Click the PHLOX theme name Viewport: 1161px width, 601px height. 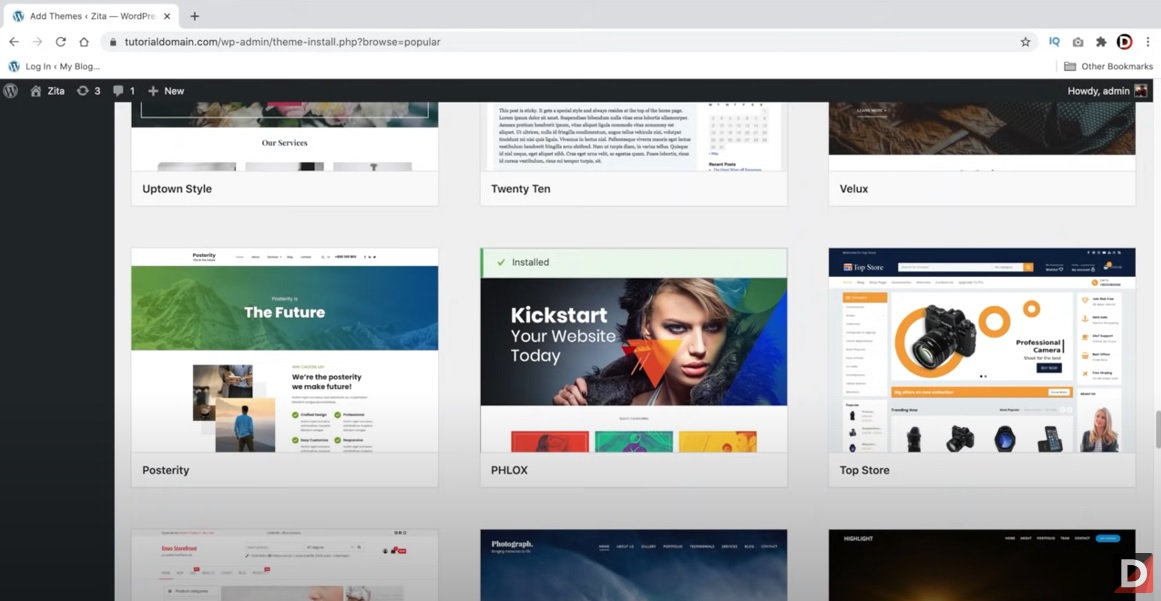509,470
